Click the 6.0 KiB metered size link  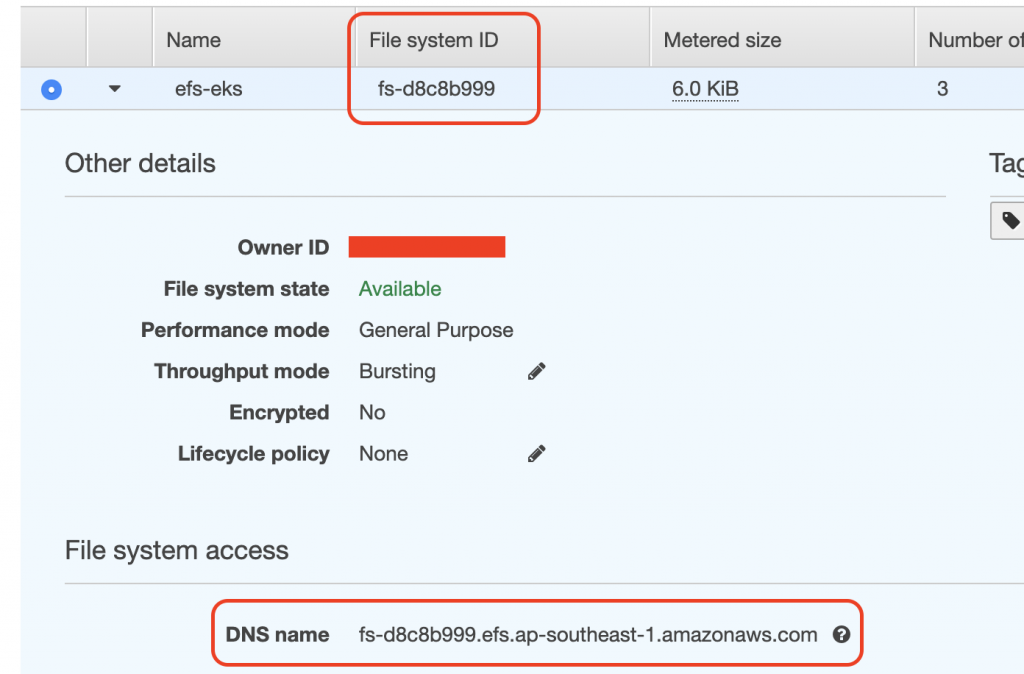705,89
